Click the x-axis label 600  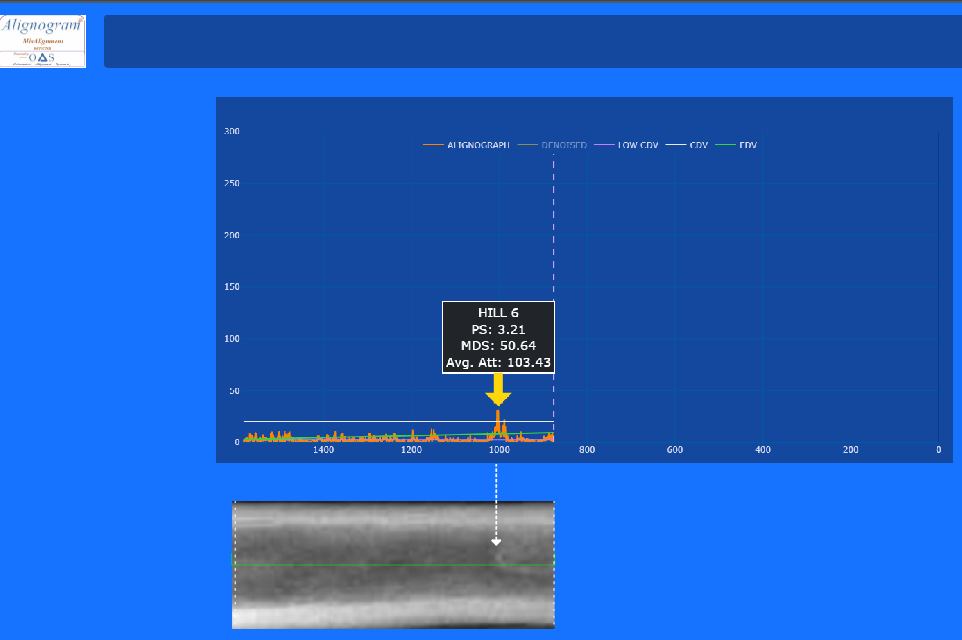675,450
